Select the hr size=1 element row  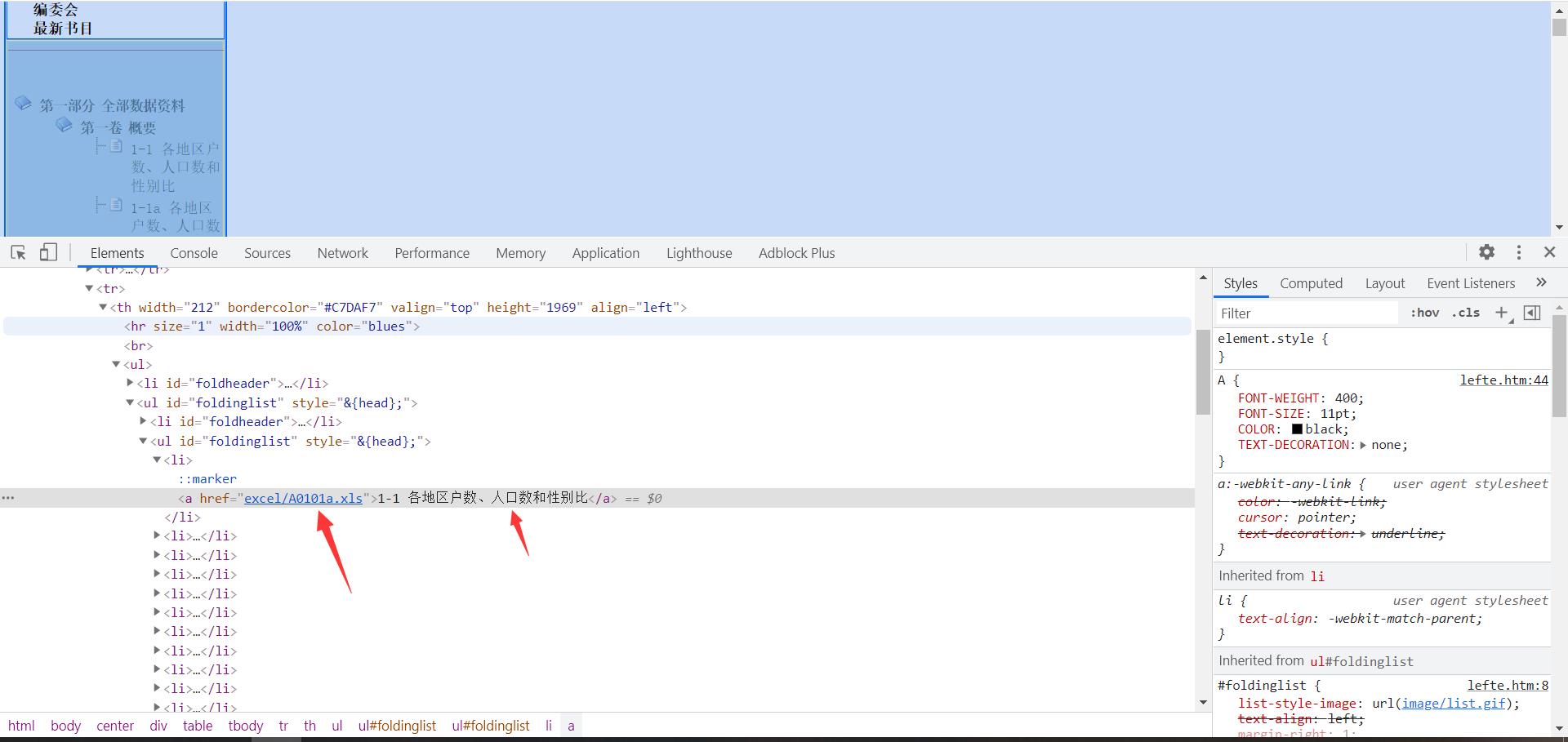pyautogui.click(x=597, y=327)
